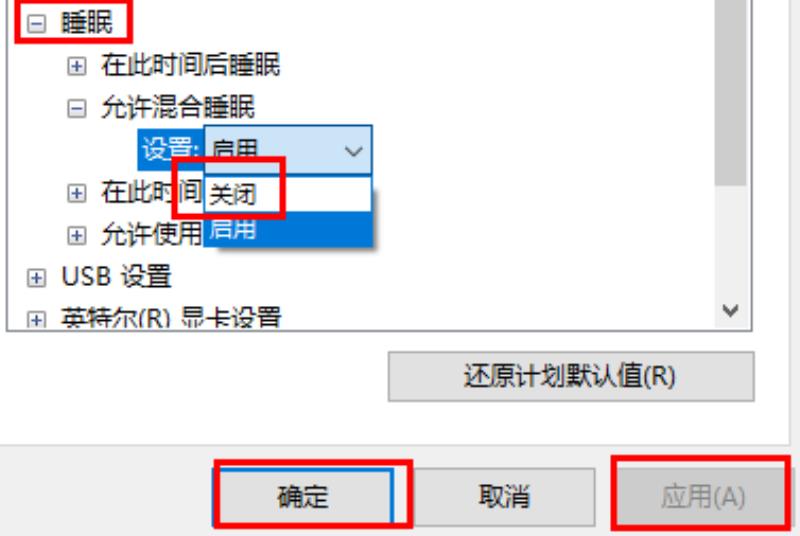800x536 pixels.
Task: Expand 英特尔(R) 显卡设置 node
Action: 36,319
